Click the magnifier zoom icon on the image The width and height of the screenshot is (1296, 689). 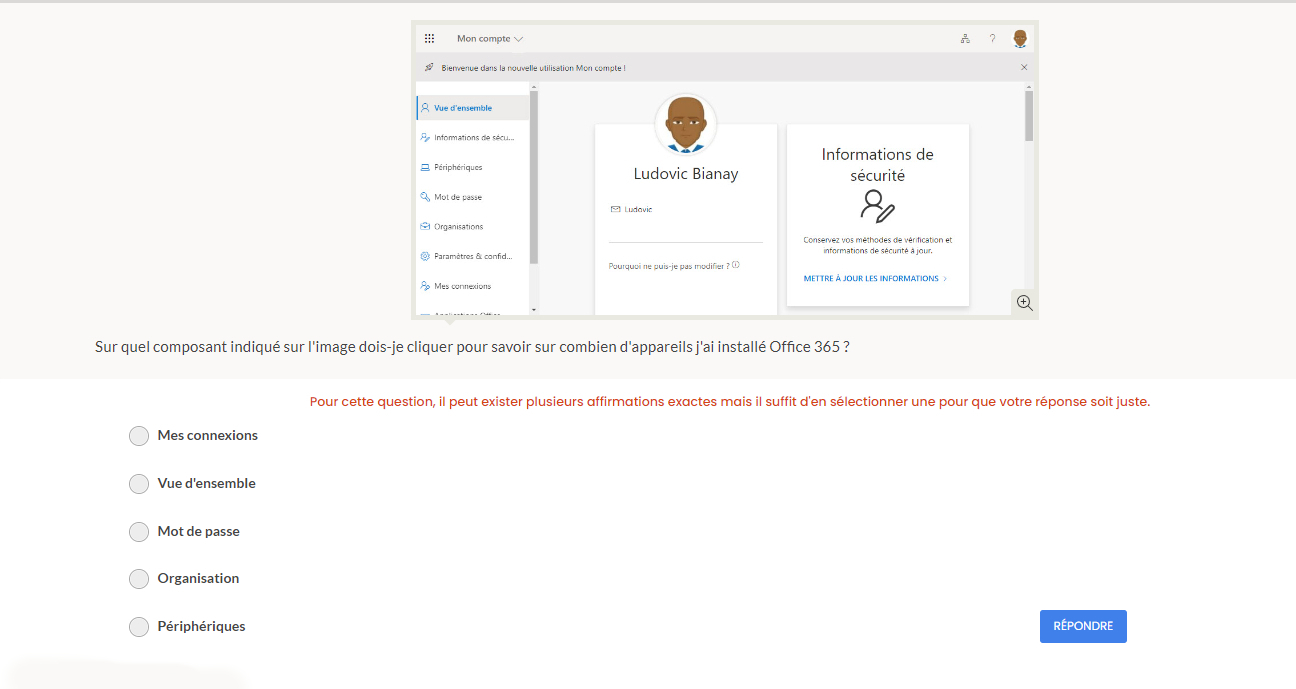click(1024, 303)
